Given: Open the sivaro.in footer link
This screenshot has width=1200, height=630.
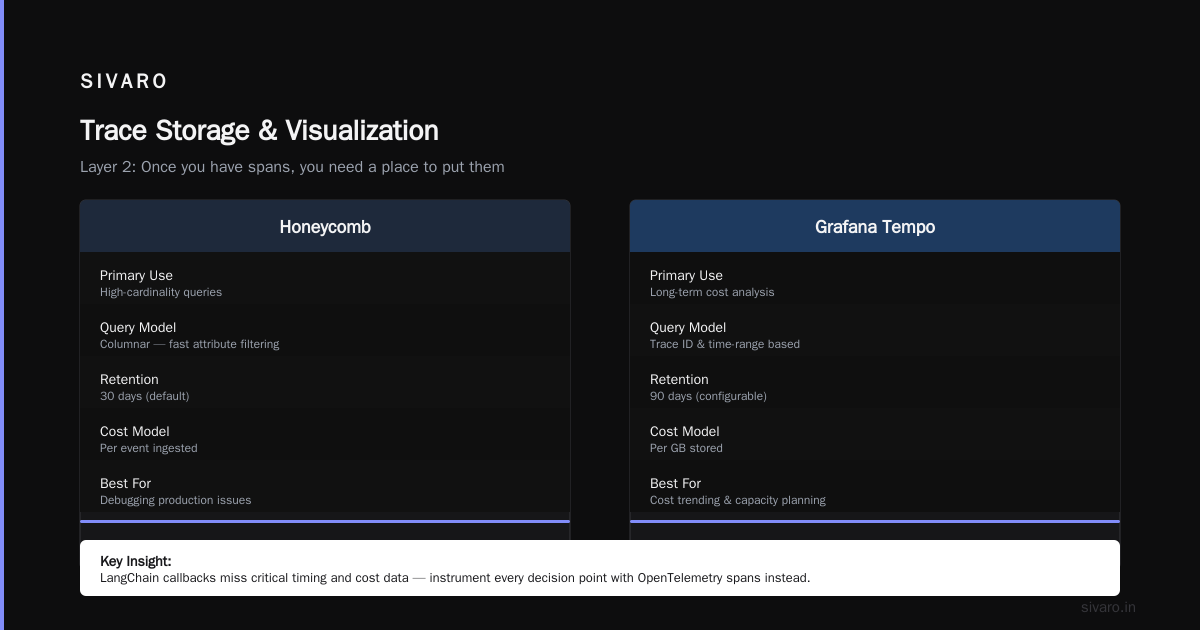Looking at the screenshot, I should [1108, 607].
